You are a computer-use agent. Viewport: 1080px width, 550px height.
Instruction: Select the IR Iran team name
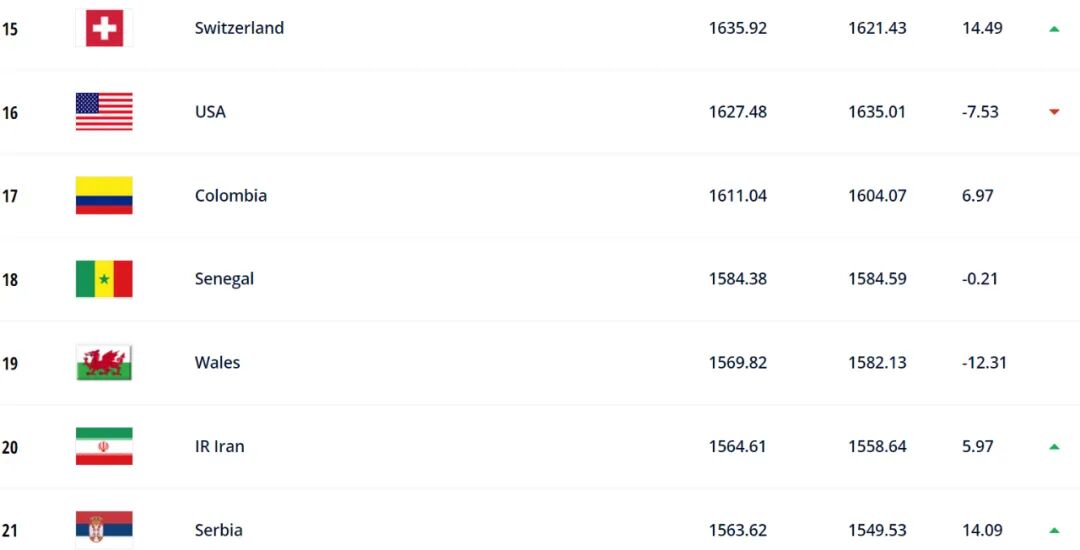[x=219, y=447]
